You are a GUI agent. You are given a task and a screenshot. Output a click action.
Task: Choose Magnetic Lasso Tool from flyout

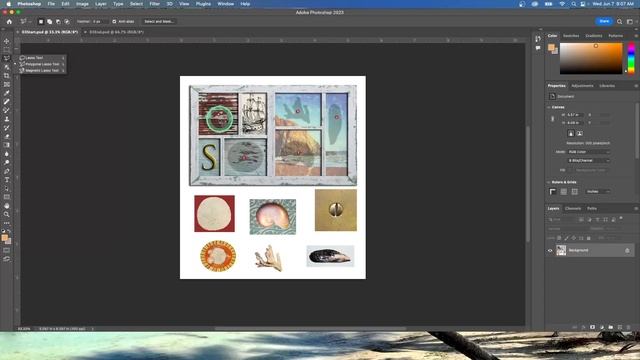pos(42,71)
